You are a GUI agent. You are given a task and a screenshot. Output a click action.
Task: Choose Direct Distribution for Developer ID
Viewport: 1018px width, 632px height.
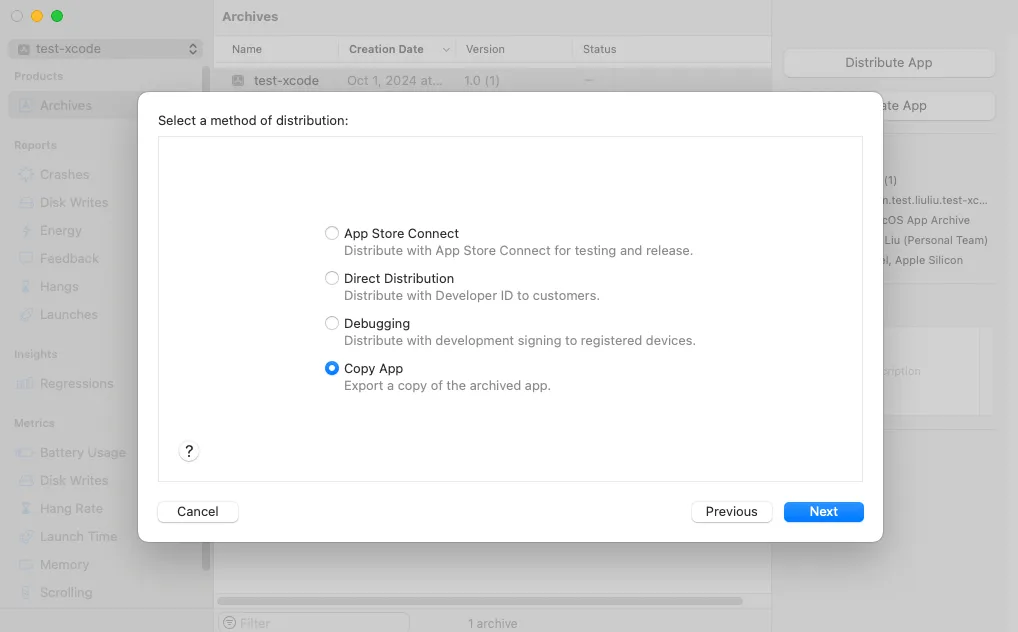(331, 278)
